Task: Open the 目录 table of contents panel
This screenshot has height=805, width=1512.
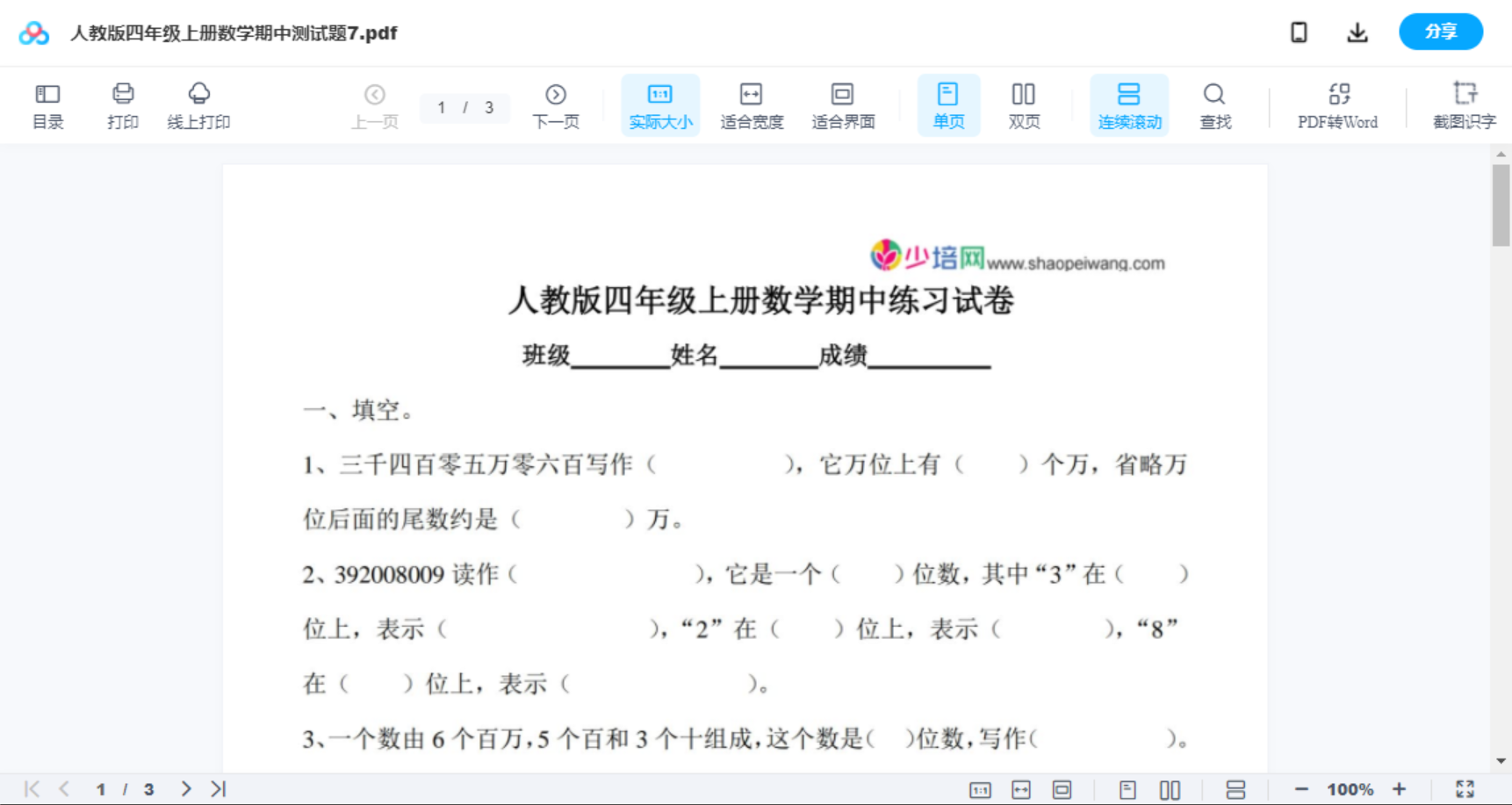Action: tap(47, 104)
